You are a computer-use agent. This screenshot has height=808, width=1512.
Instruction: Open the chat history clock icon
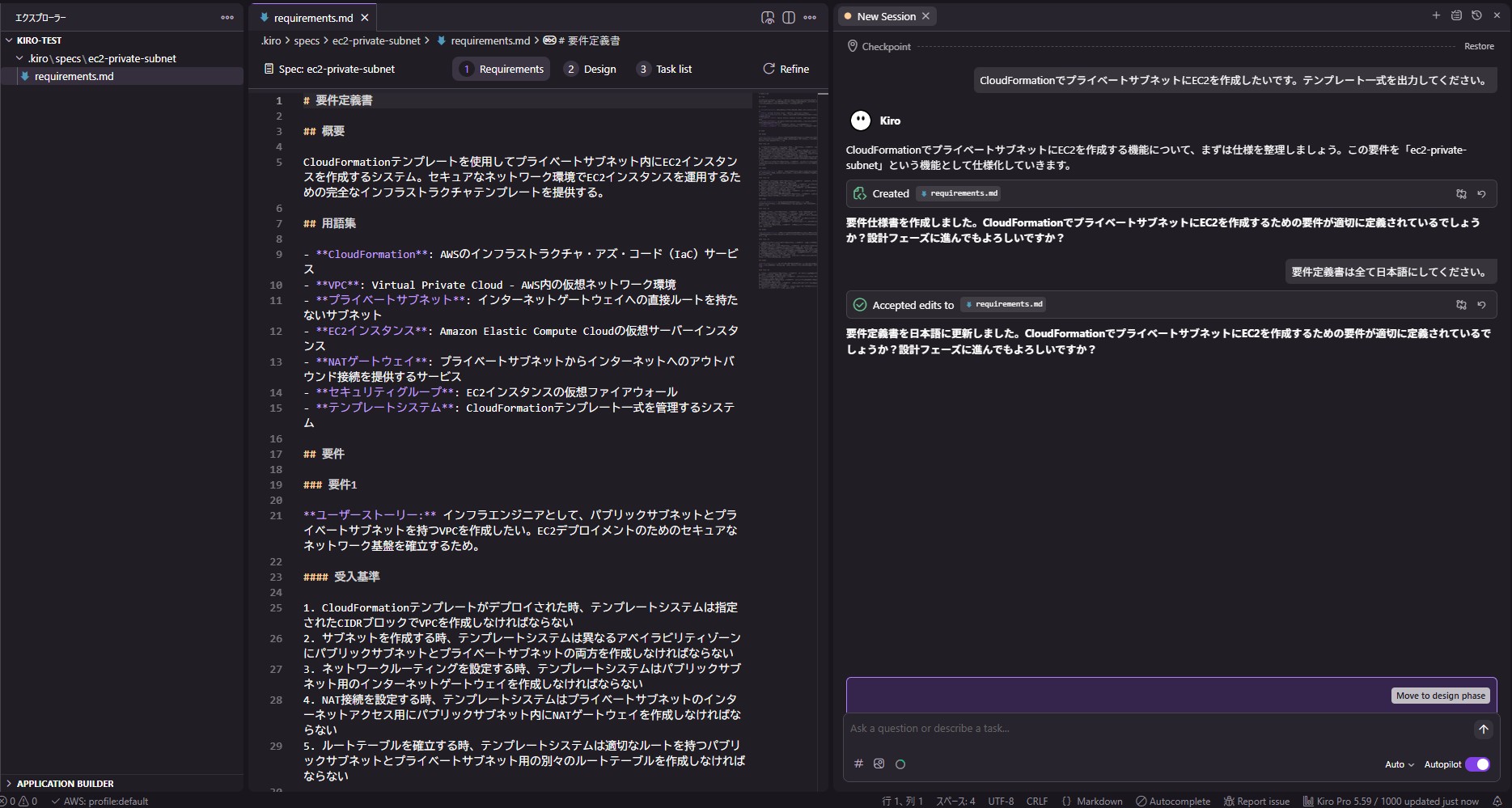1476,15
